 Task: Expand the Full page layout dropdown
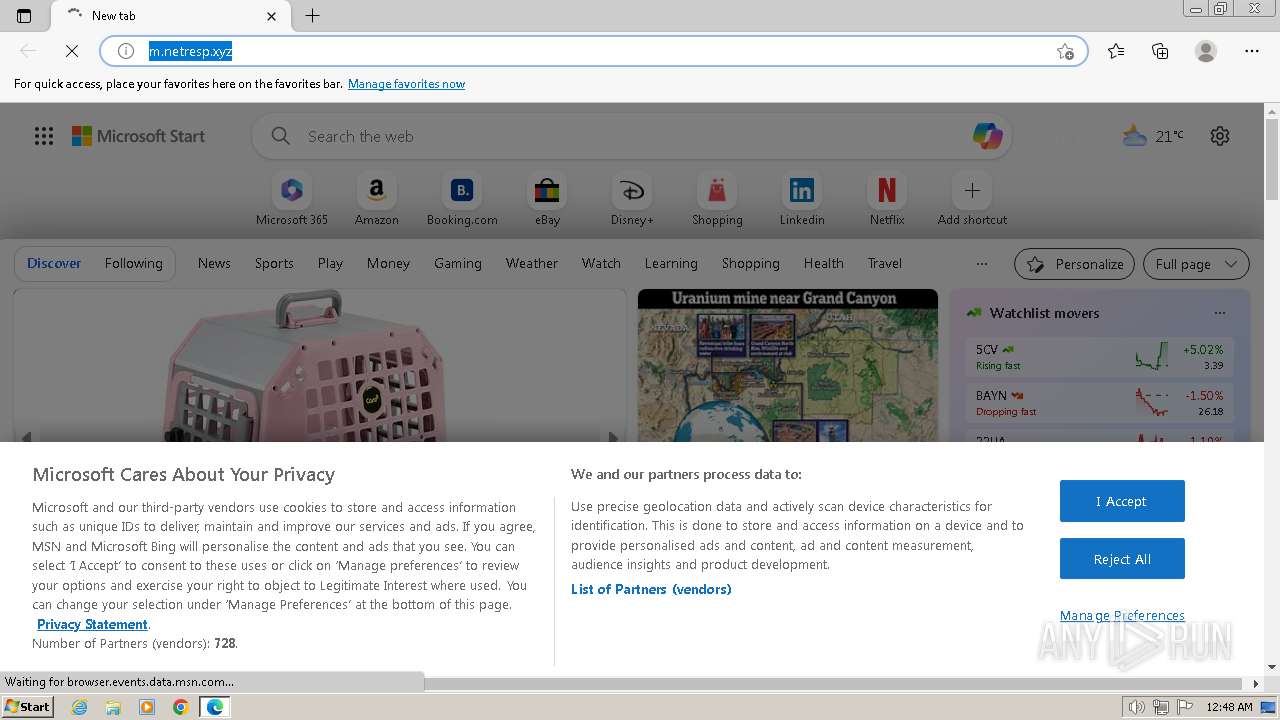tap(1196, 264)
